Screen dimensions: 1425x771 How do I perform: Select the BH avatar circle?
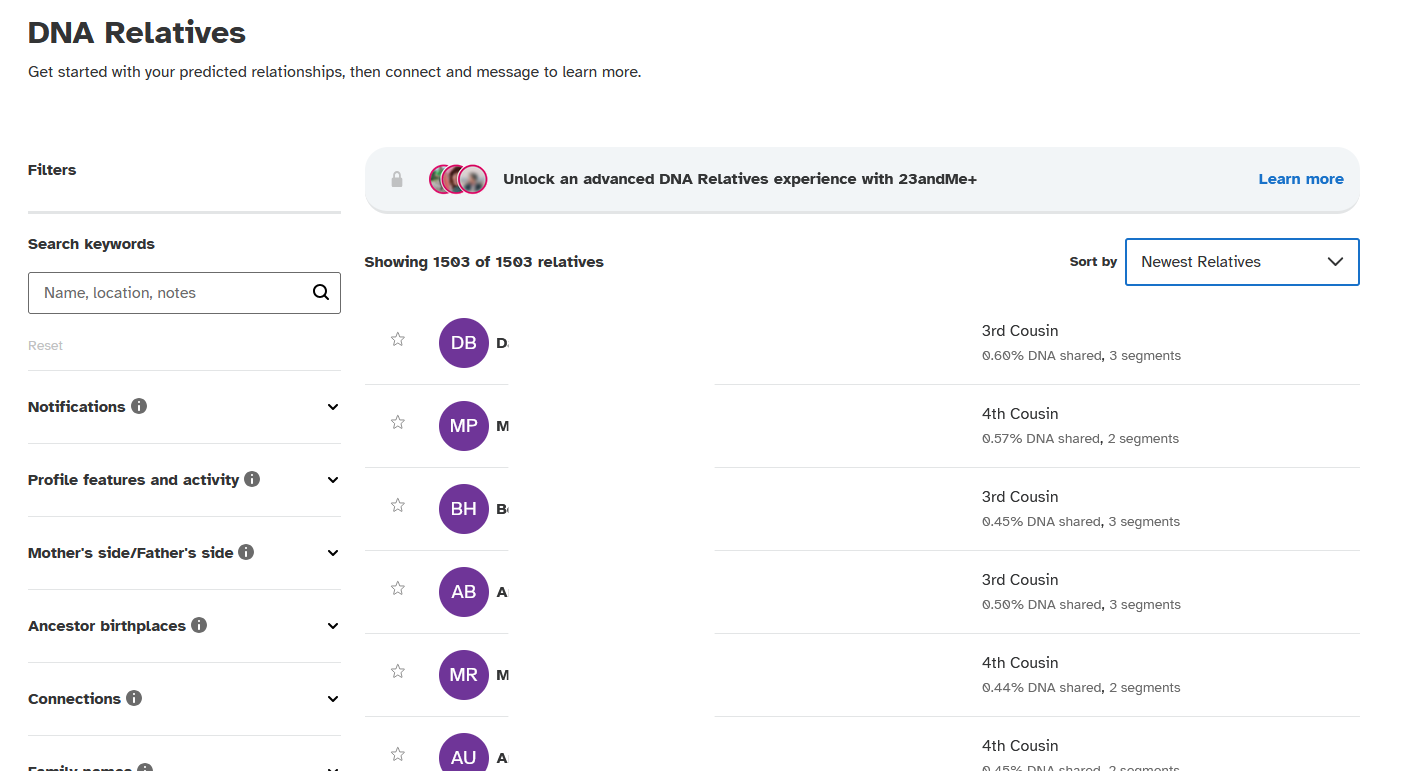[464, 509]
